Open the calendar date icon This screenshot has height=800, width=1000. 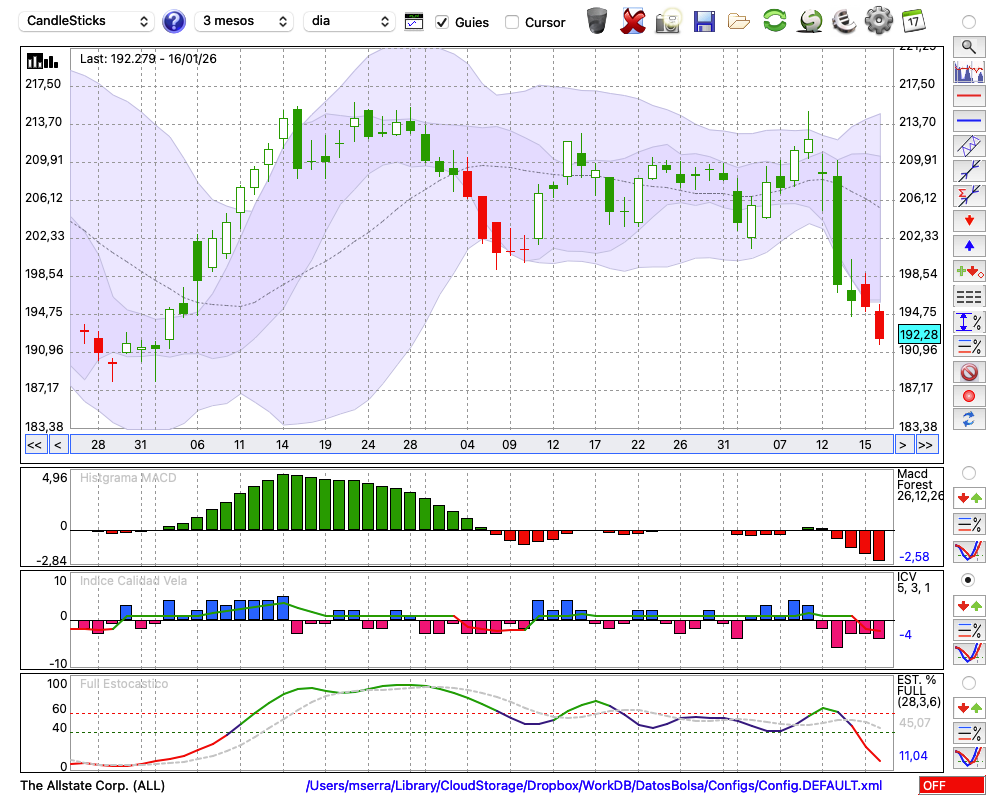(913, 21)
